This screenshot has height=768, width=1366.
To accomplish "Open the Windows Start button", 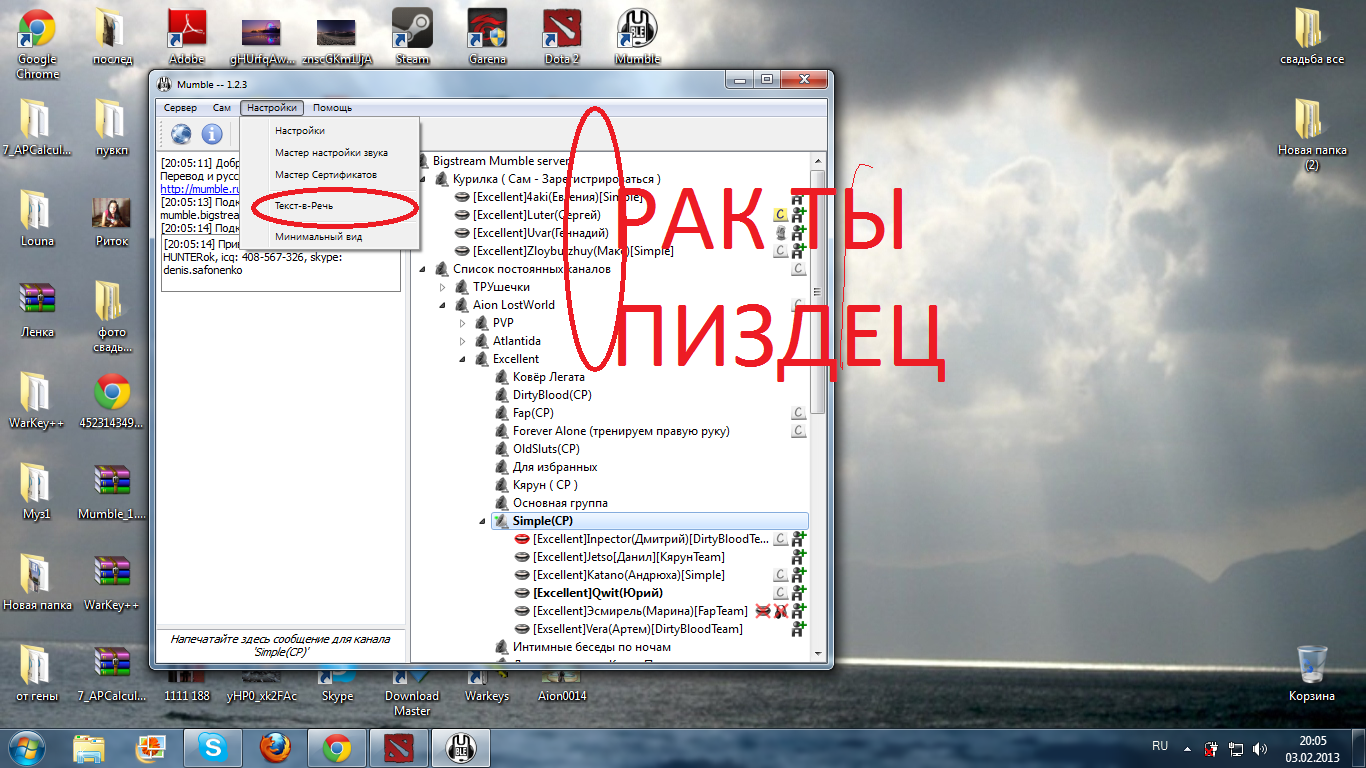I will [x=27, y=747].
